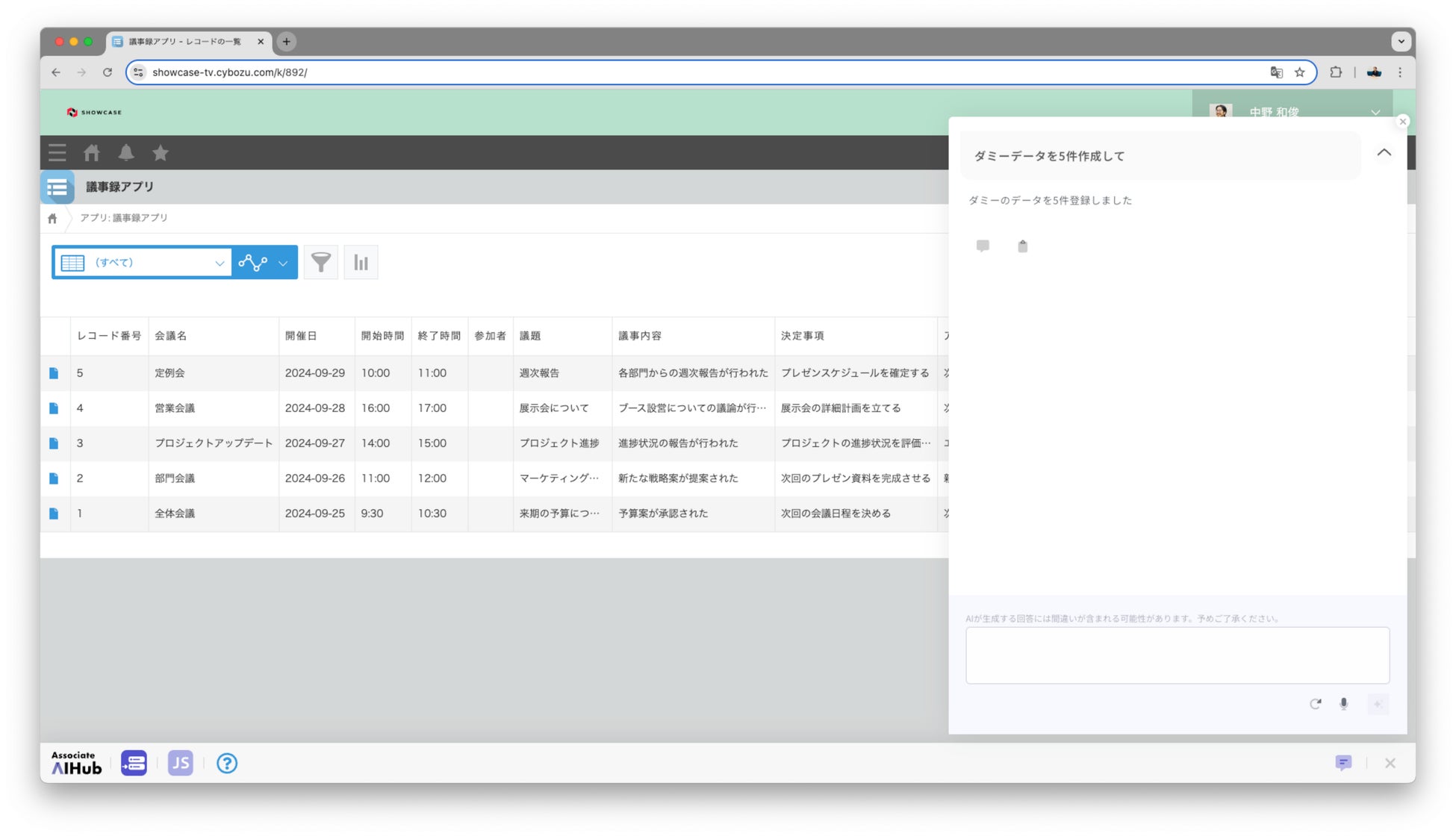Click the help question mark icon
1456x836 pixels.
227,763
